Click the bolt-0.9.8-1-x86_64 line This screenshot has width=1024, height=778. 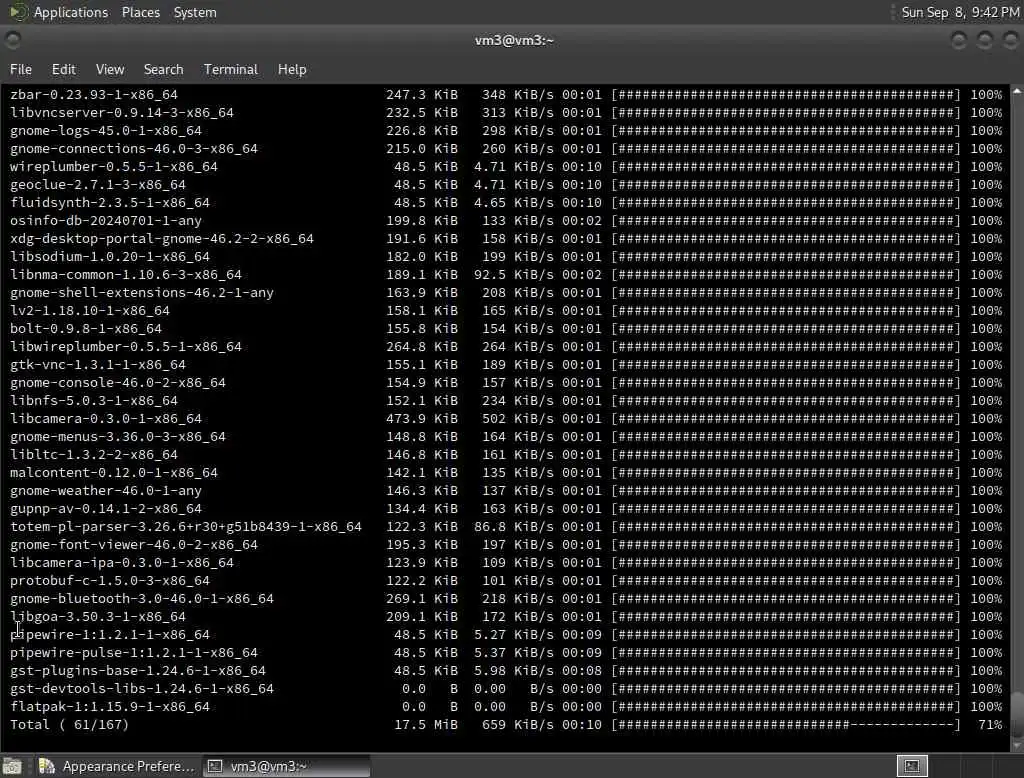506,329
